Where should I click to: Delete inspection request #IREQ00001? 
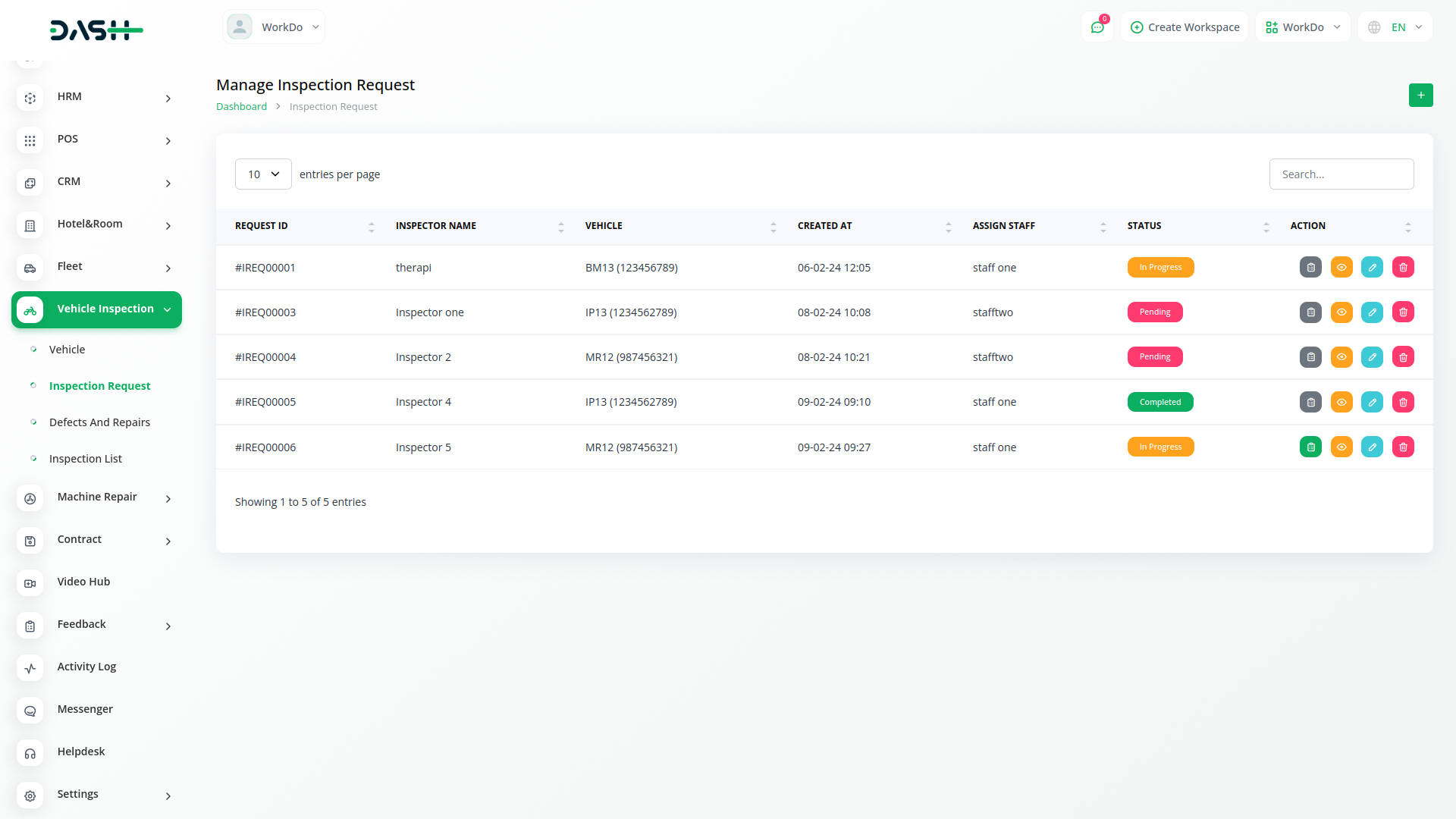point(1403,268)
